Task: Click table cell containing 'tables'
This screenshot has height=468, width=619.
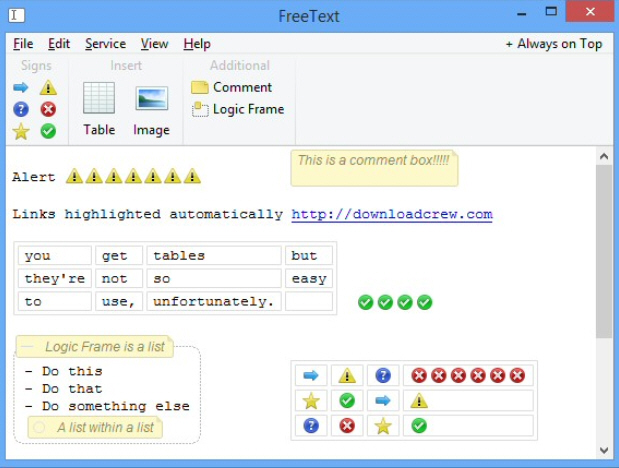Action: tap(214, 256)
